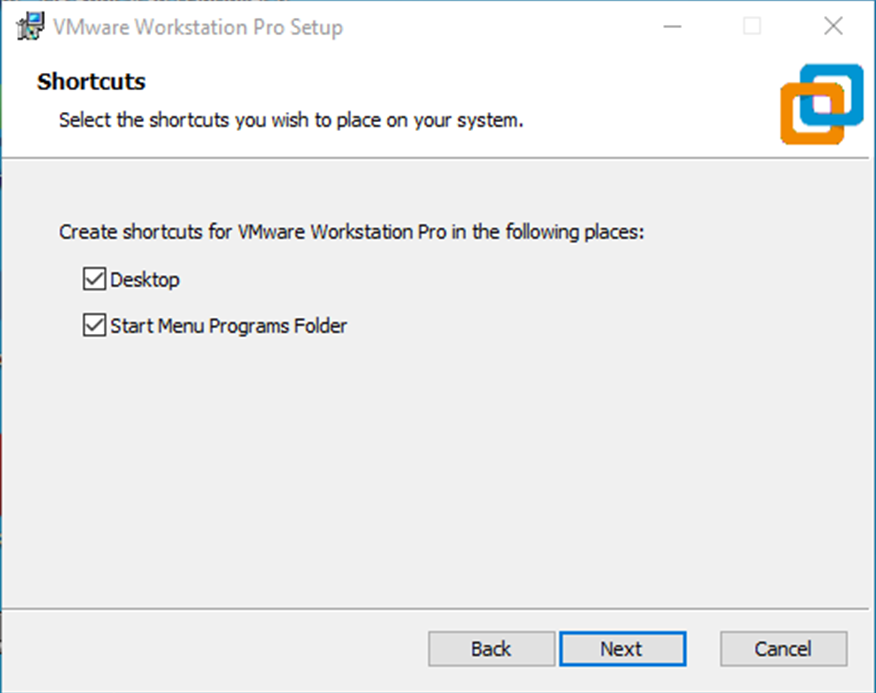
Task: Uncheck the Desktop shortcut checkbox
Action: (95, 280)
